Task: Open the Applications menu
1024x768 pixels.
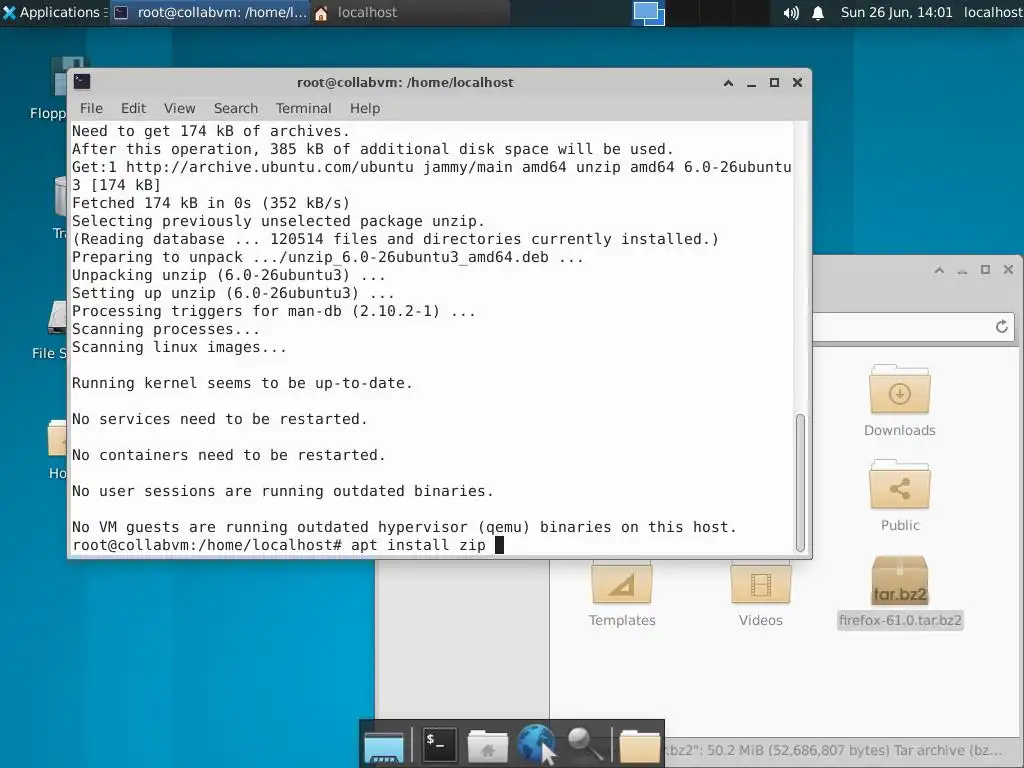Action: (54, 12)
